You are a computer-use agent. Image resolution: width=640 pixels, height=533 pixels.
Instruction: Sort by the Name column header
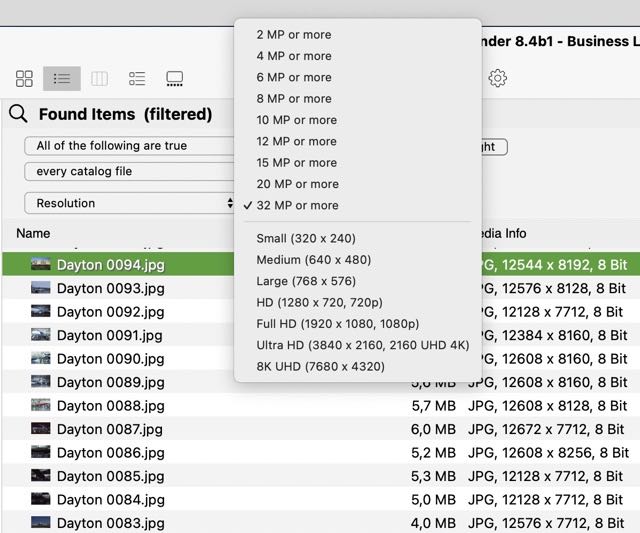tap(34, 233)
